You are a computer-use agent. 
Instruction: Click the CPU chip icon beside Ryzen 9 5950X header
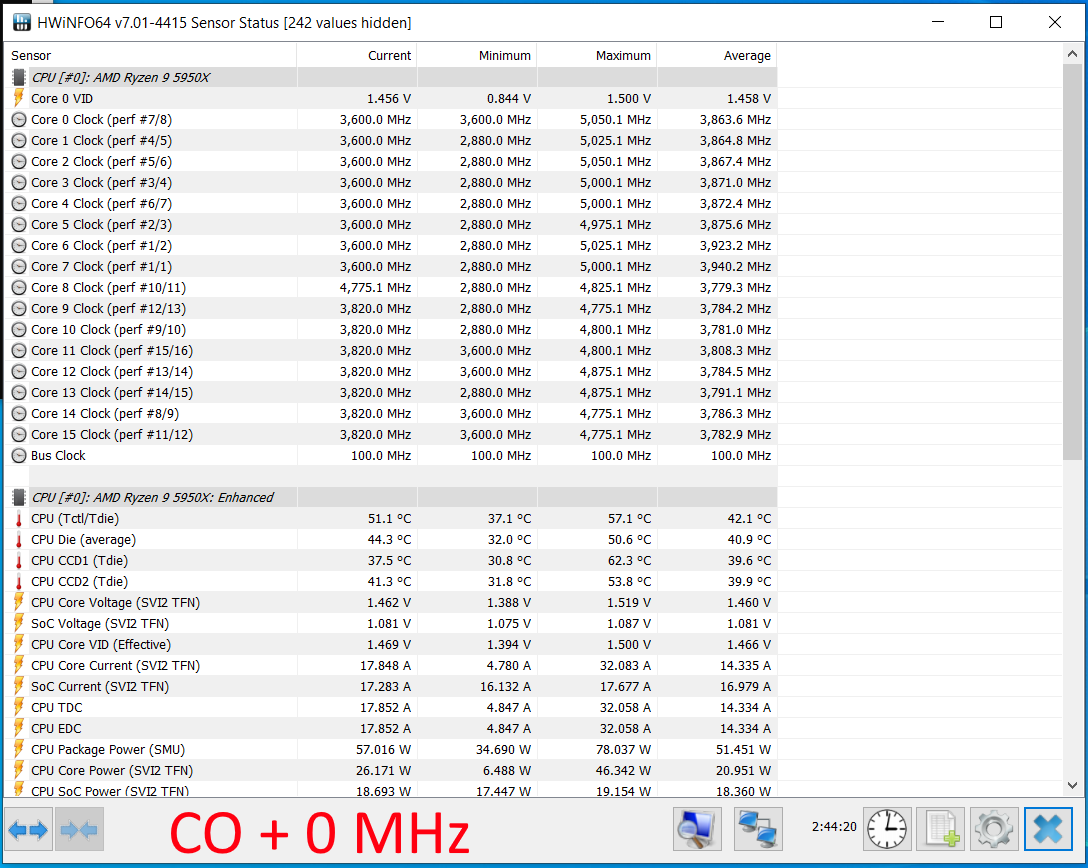[x=19, y=77]
